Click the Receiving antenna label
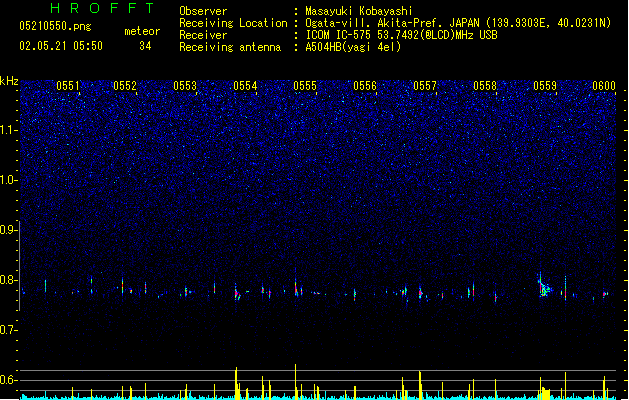 tap(230, 47)
